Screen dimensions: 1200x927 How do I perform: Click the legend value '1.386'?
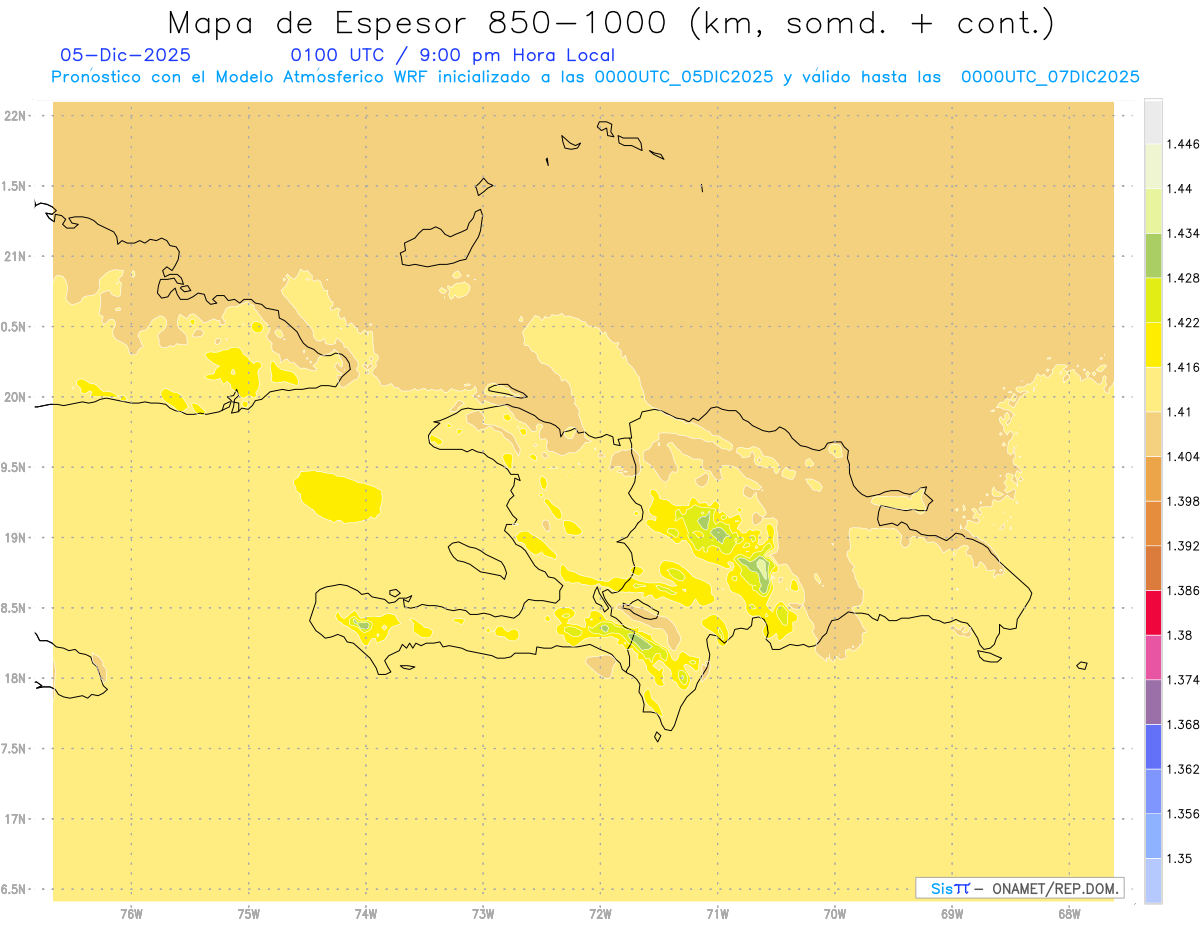pyautogui.click(x=1182, y=591)
